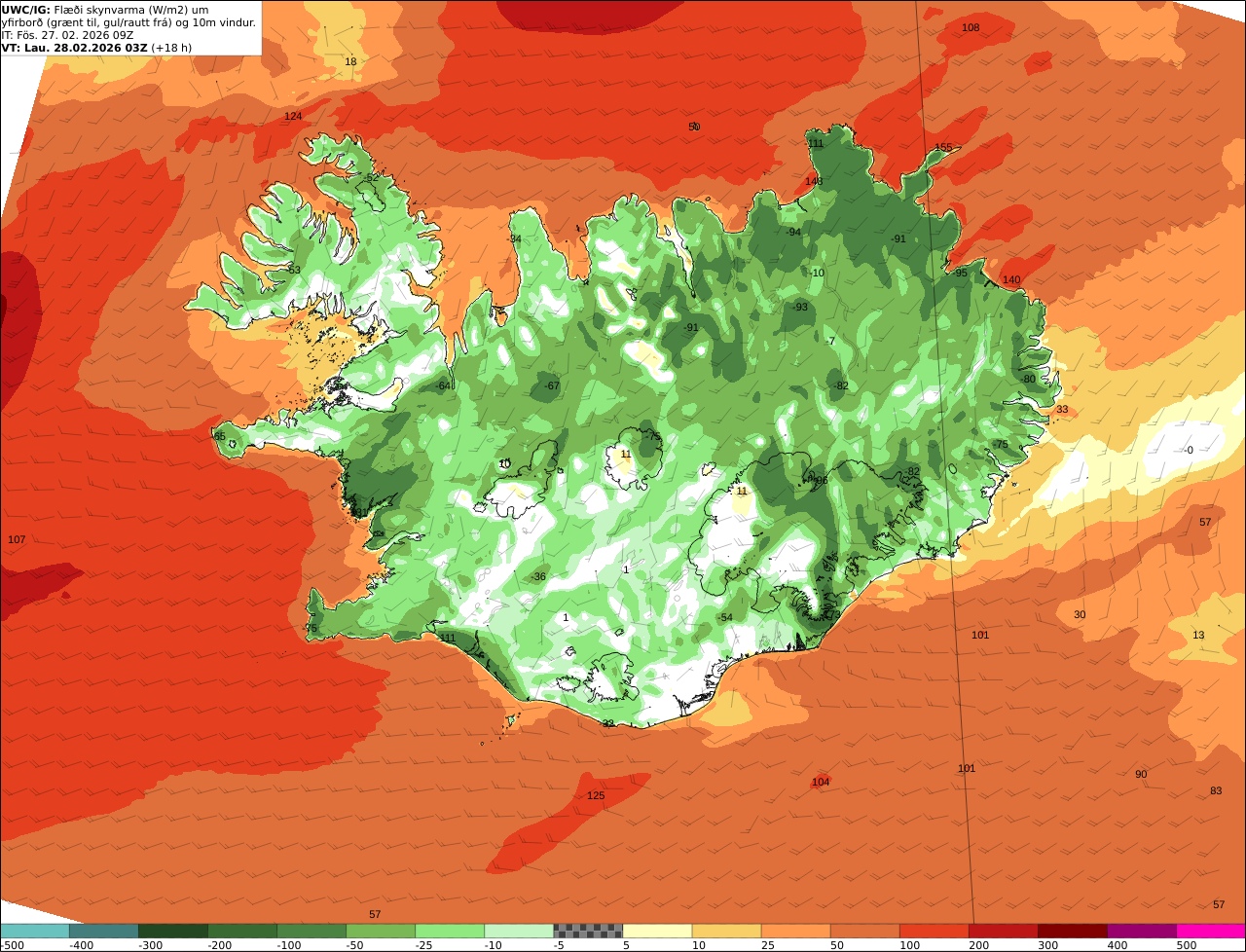Click the map value '-54' over southern Iceland
1246x952 pixels.
click(725, 618)
